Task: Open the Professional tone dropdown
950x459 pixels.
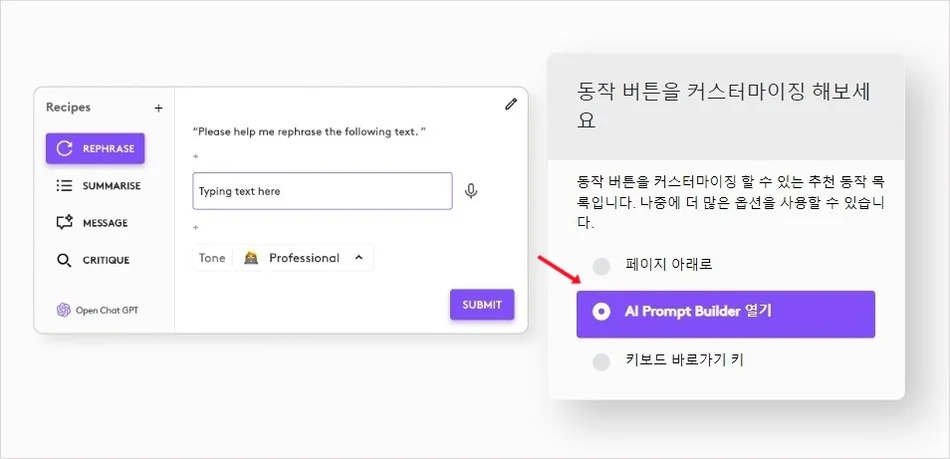Action: tap(303, 258)
